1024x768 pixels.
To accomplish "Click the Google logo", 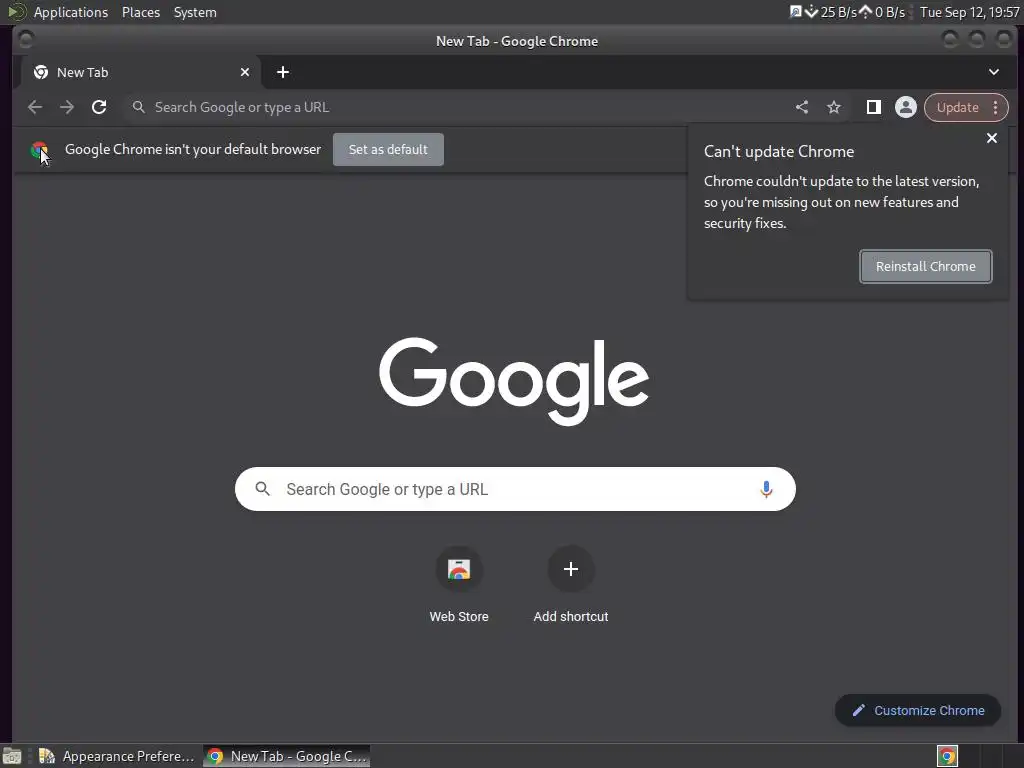I will 514,381.
